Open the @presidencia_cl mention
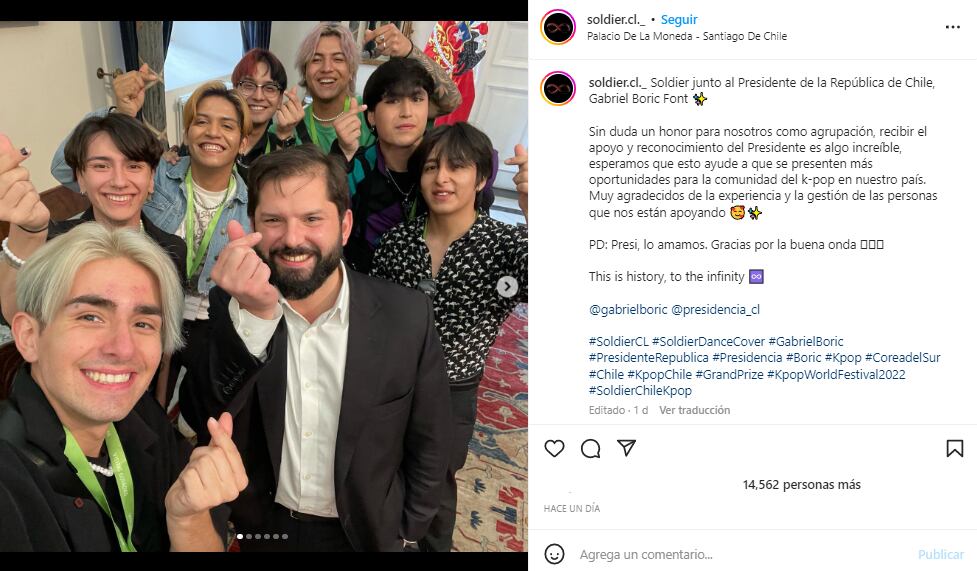 [716, 309]
